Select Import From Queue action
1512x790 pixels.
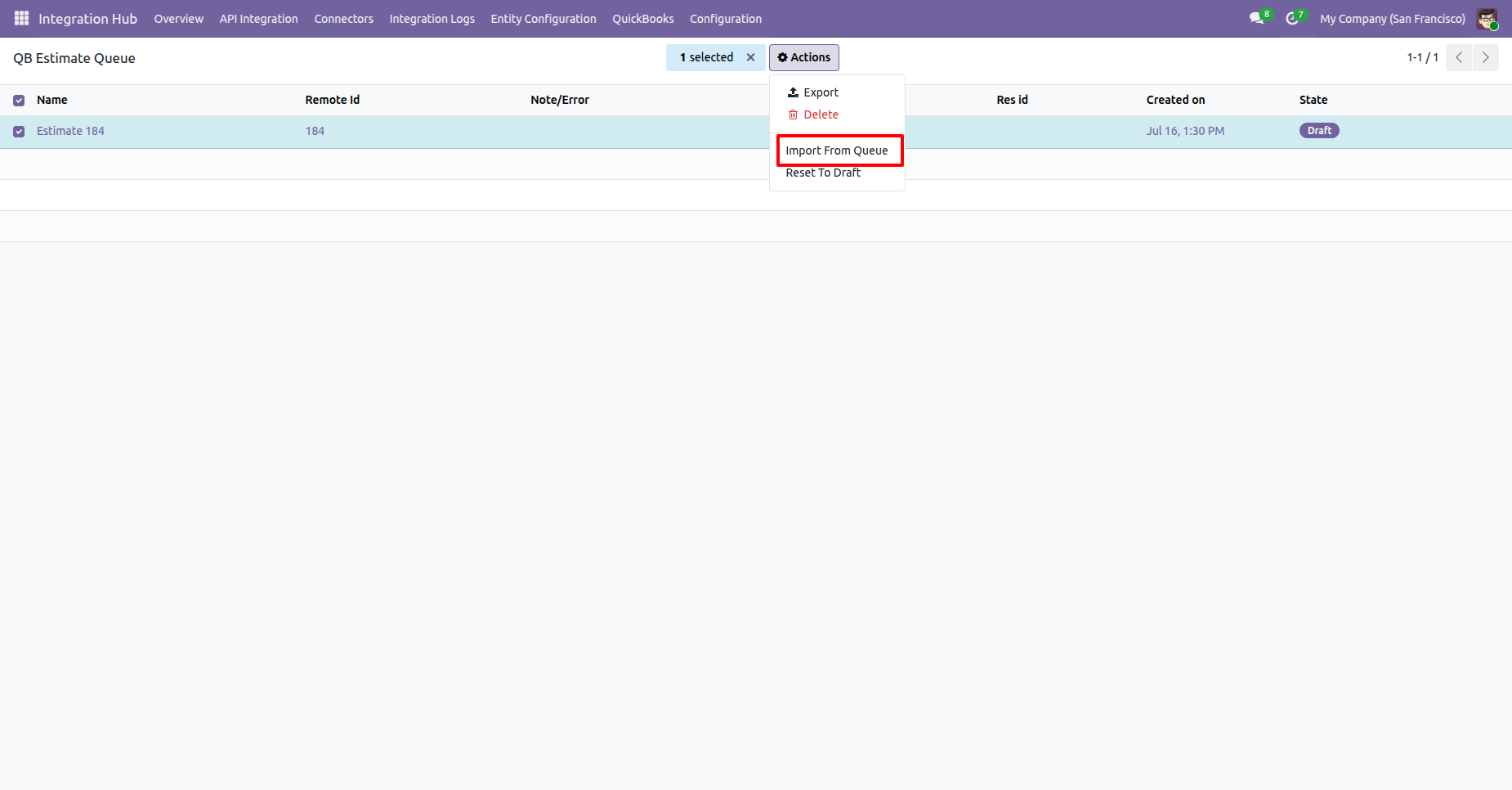click(837, 150)
